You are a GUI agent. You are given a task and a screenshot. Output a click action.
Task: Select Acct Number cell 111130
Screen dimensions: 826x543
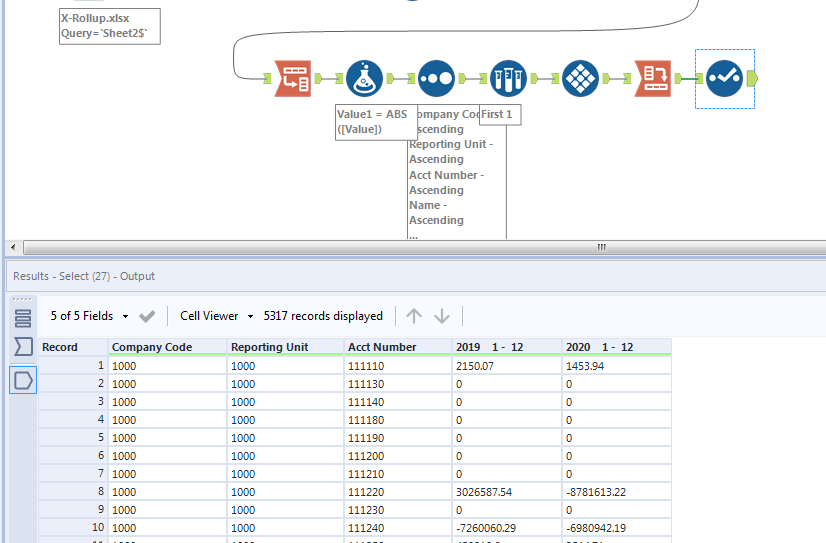coord(398,384)
